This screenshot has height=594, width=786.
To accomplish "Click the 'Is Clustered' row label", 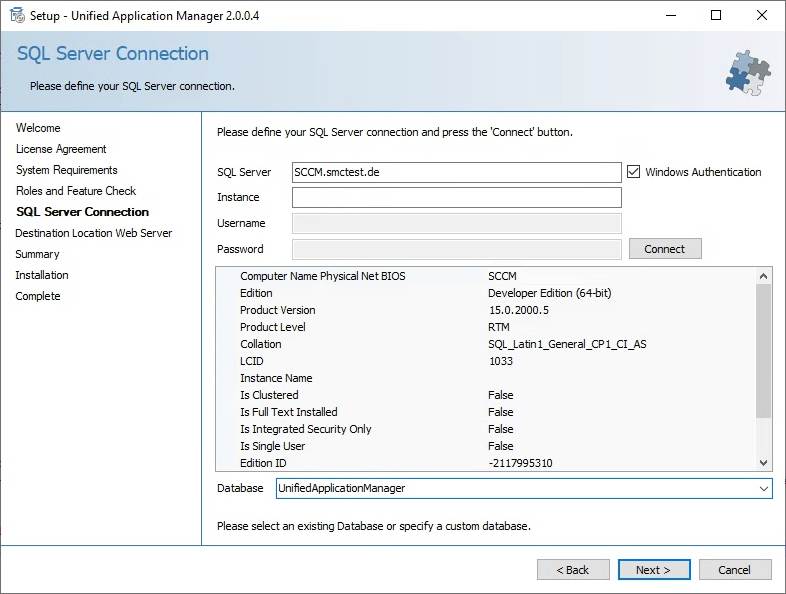I will tap(269, 395).
